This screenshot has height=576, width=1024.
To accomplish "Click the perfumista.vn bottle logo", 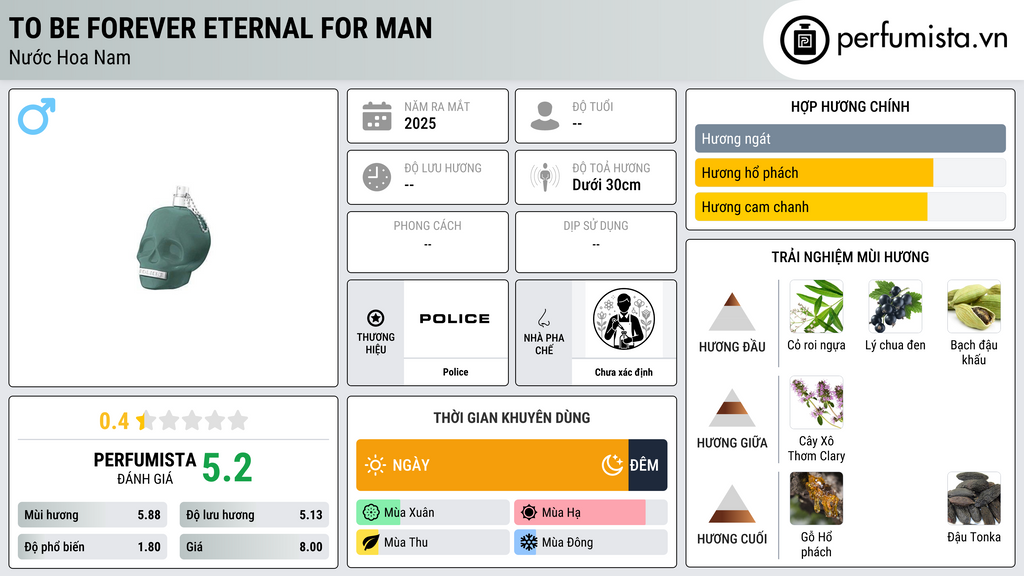I will click(804, 40).
